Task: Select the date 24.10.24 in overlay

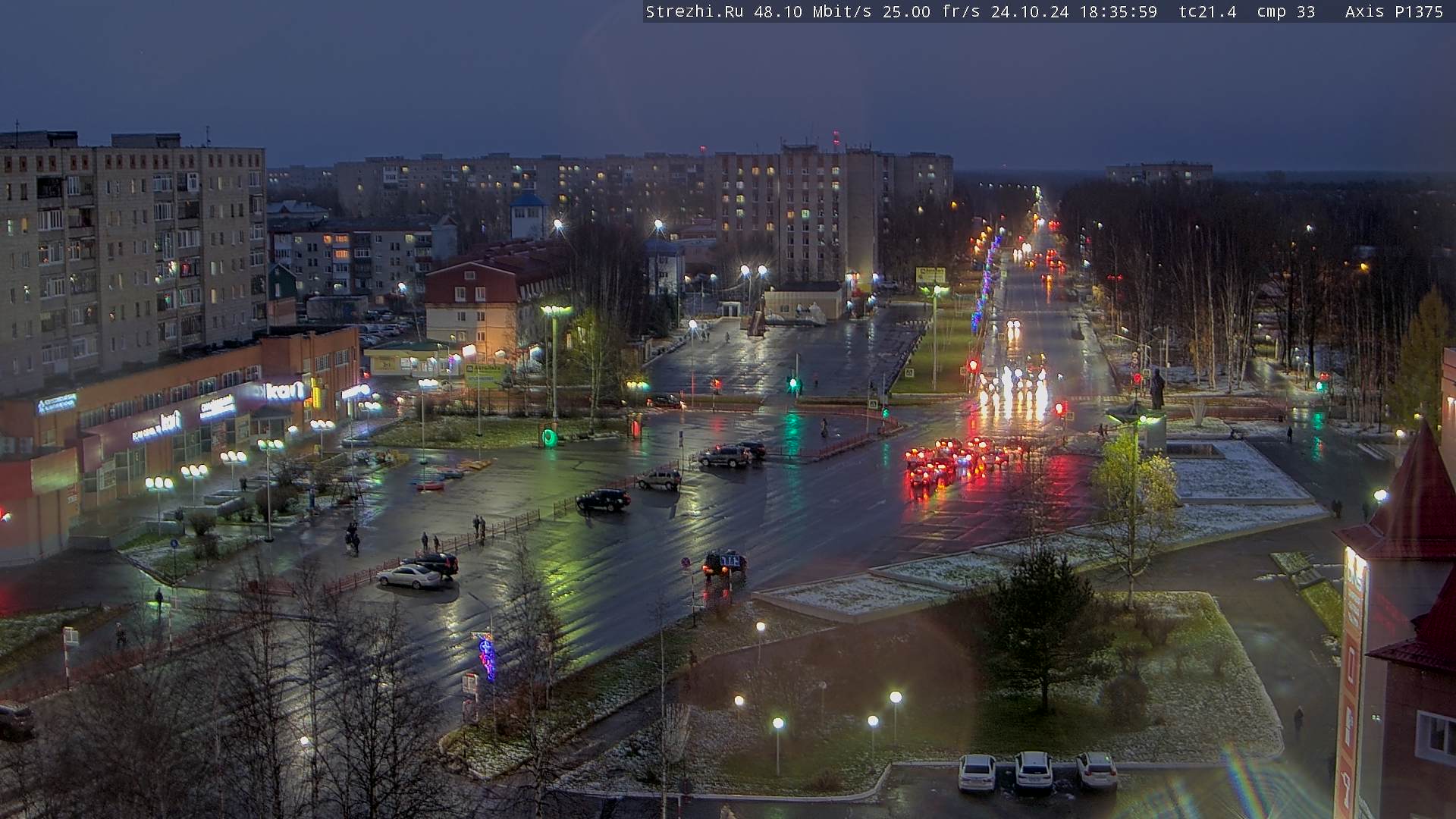Action: pyautogui.click(x=1029, y=11)
